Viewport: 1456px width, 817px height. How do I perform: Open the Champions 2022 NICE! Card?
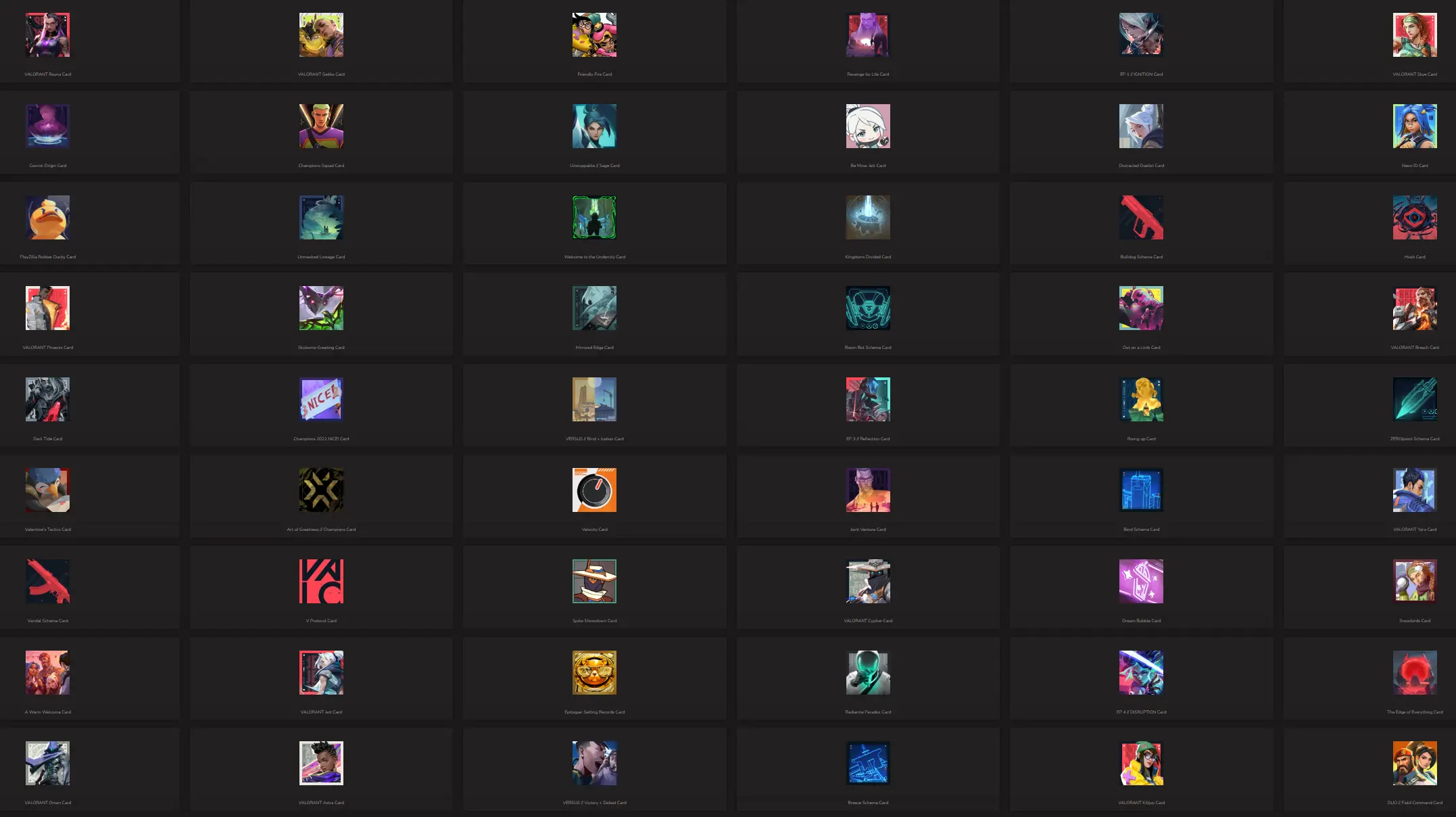321,399
